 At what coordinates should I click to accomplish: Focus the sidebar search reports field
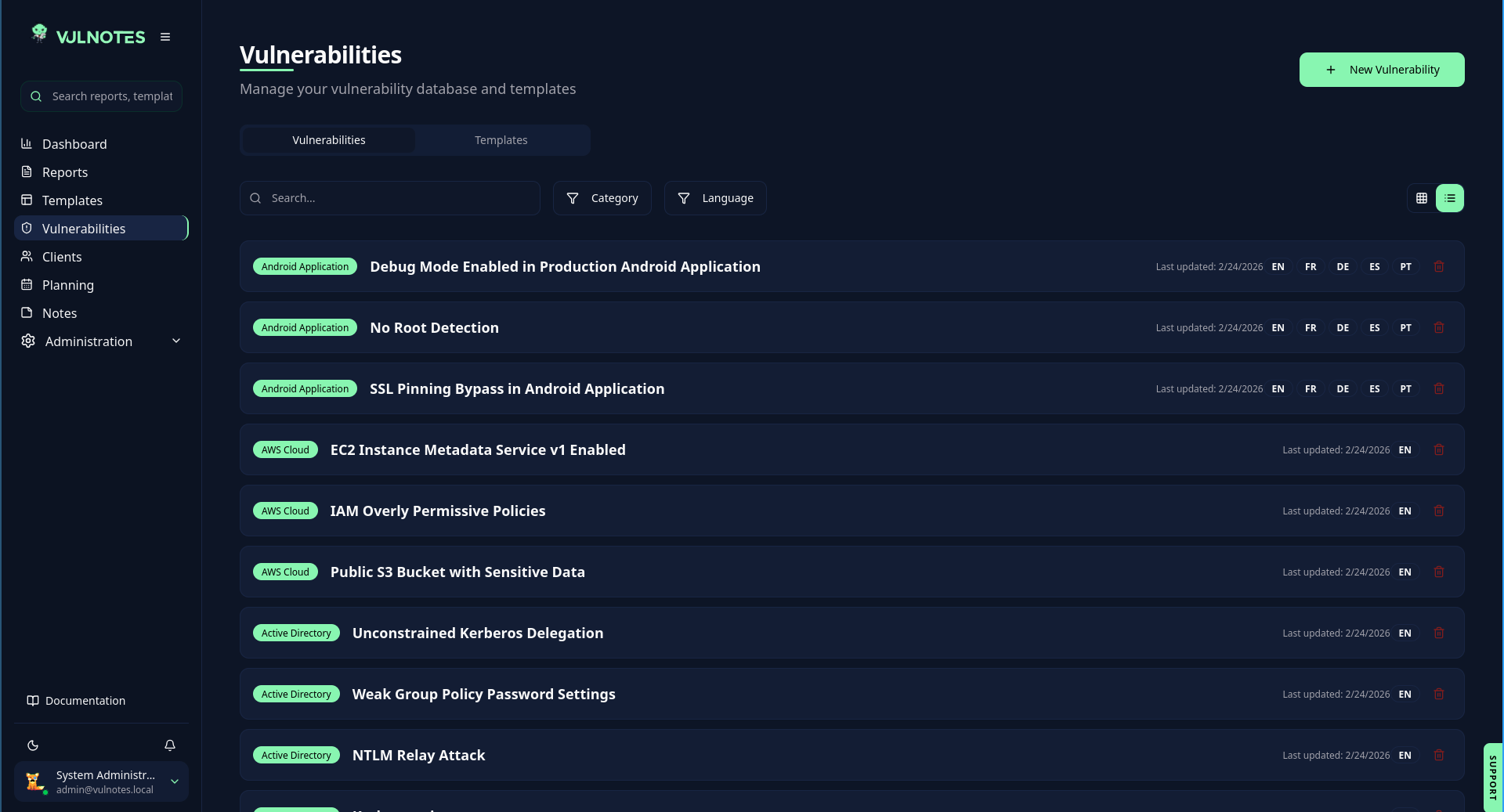point(101,96)
